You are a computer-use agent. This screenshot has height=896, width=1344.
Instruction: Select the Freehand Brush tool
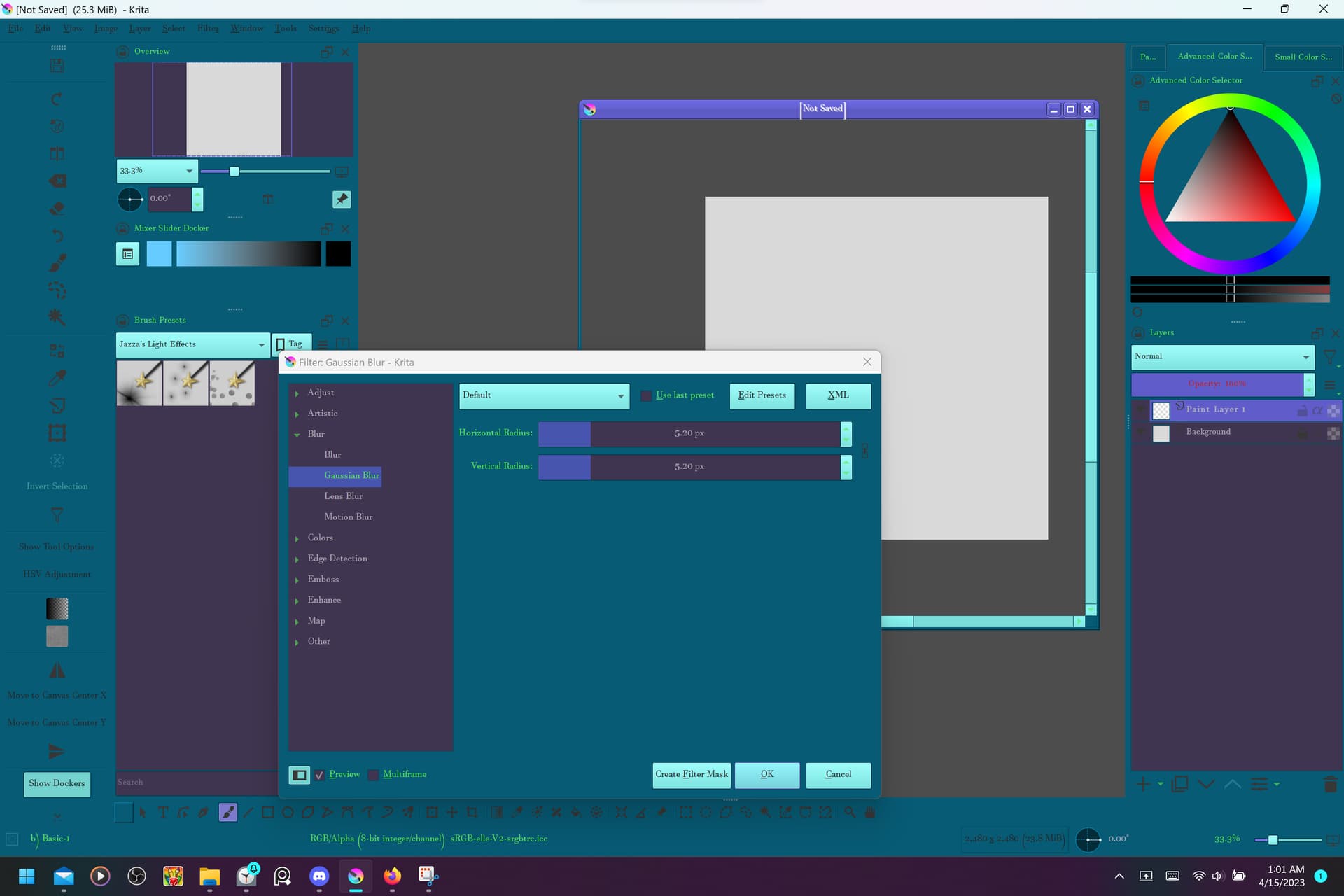pyautogui.click(x=227, y=812)
